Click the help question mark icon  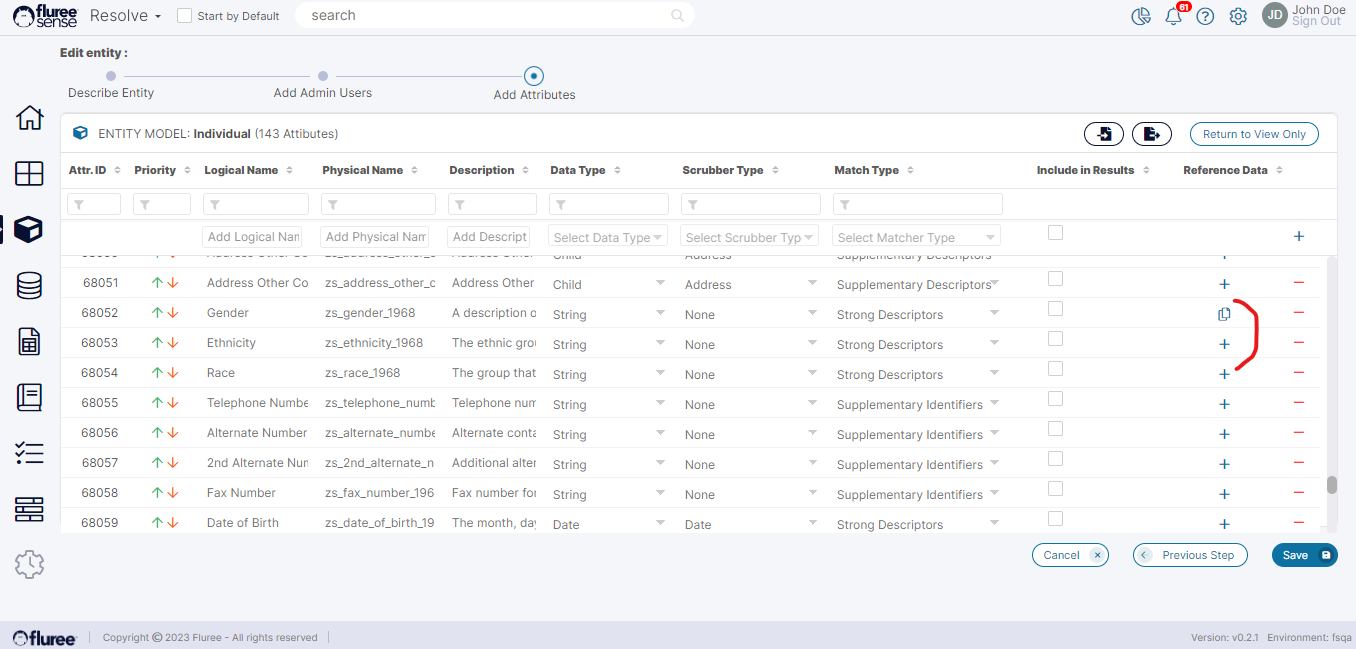(1205, 16)
